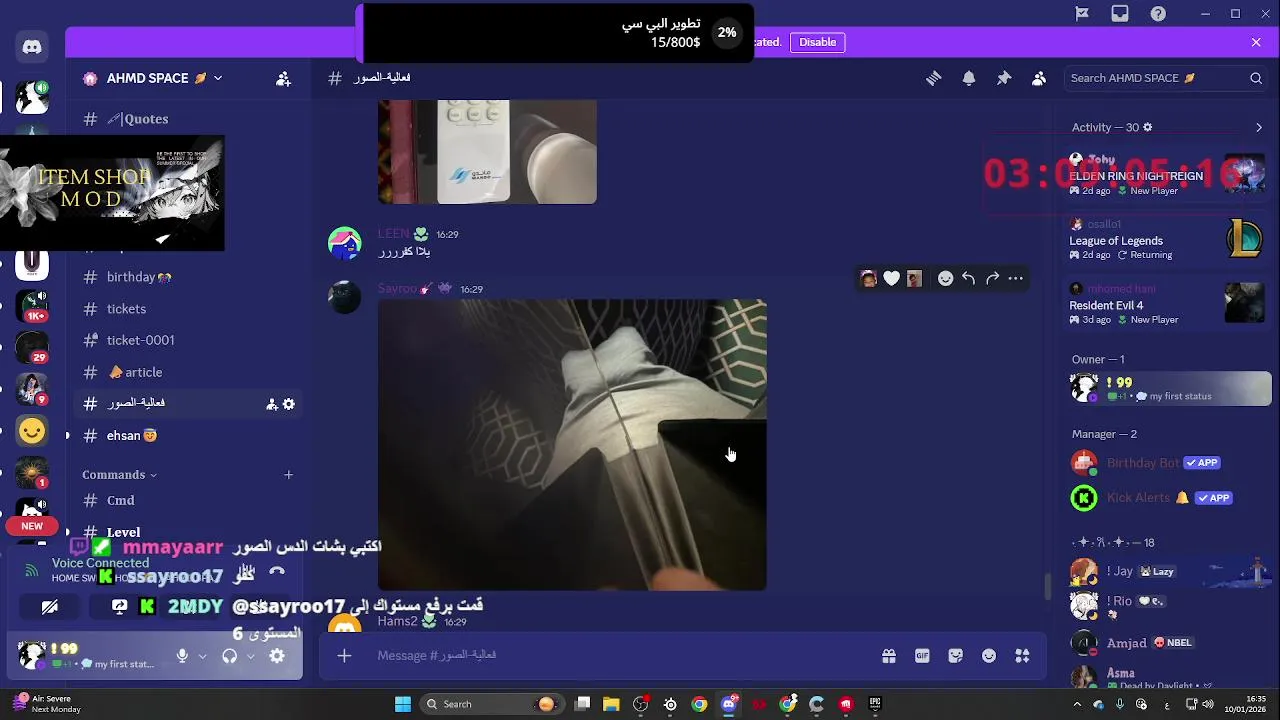1280x720 pixels.
Task: Open voice connection signal details
Action: 32,571
